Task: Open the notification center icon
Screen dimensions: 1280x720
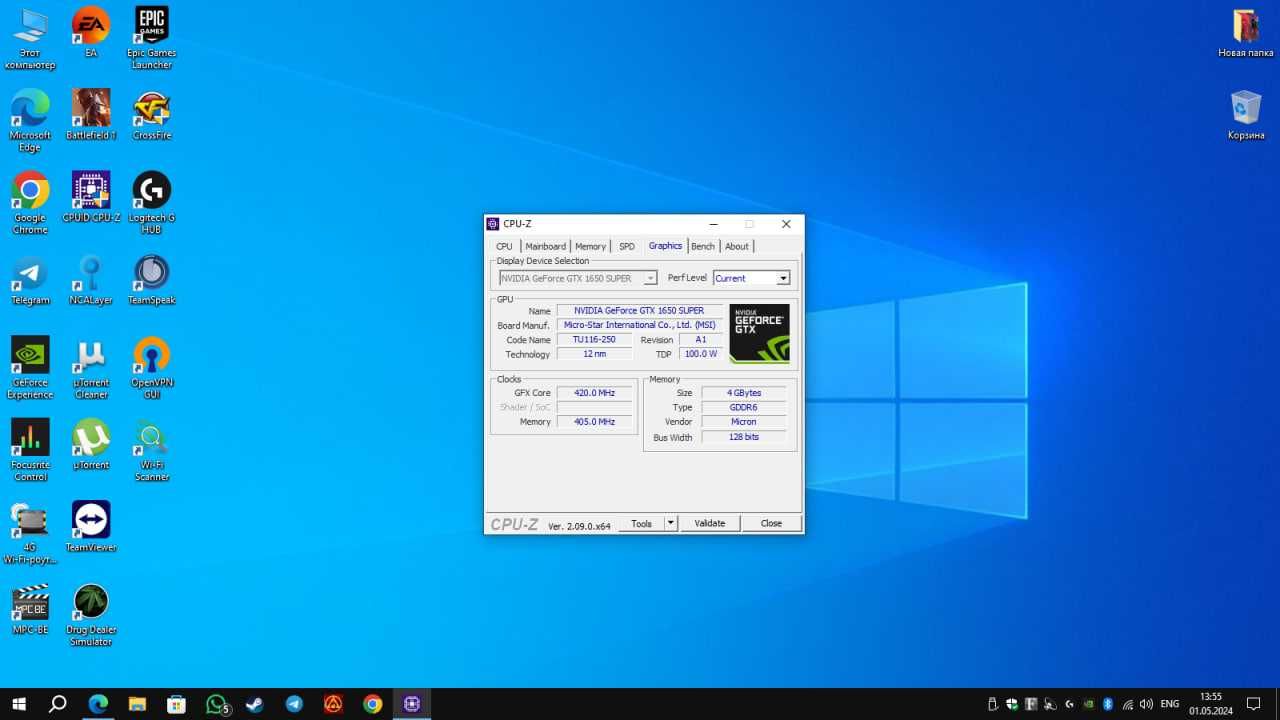Action: click(x=1253, y=704)
